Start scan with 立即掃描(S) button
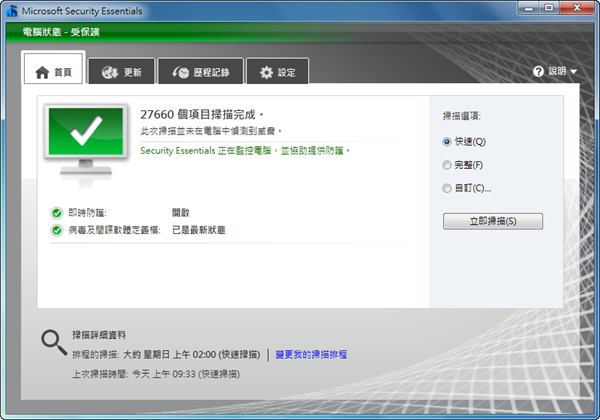This screenshot has width=600, height=420. [x=493, y=221]
